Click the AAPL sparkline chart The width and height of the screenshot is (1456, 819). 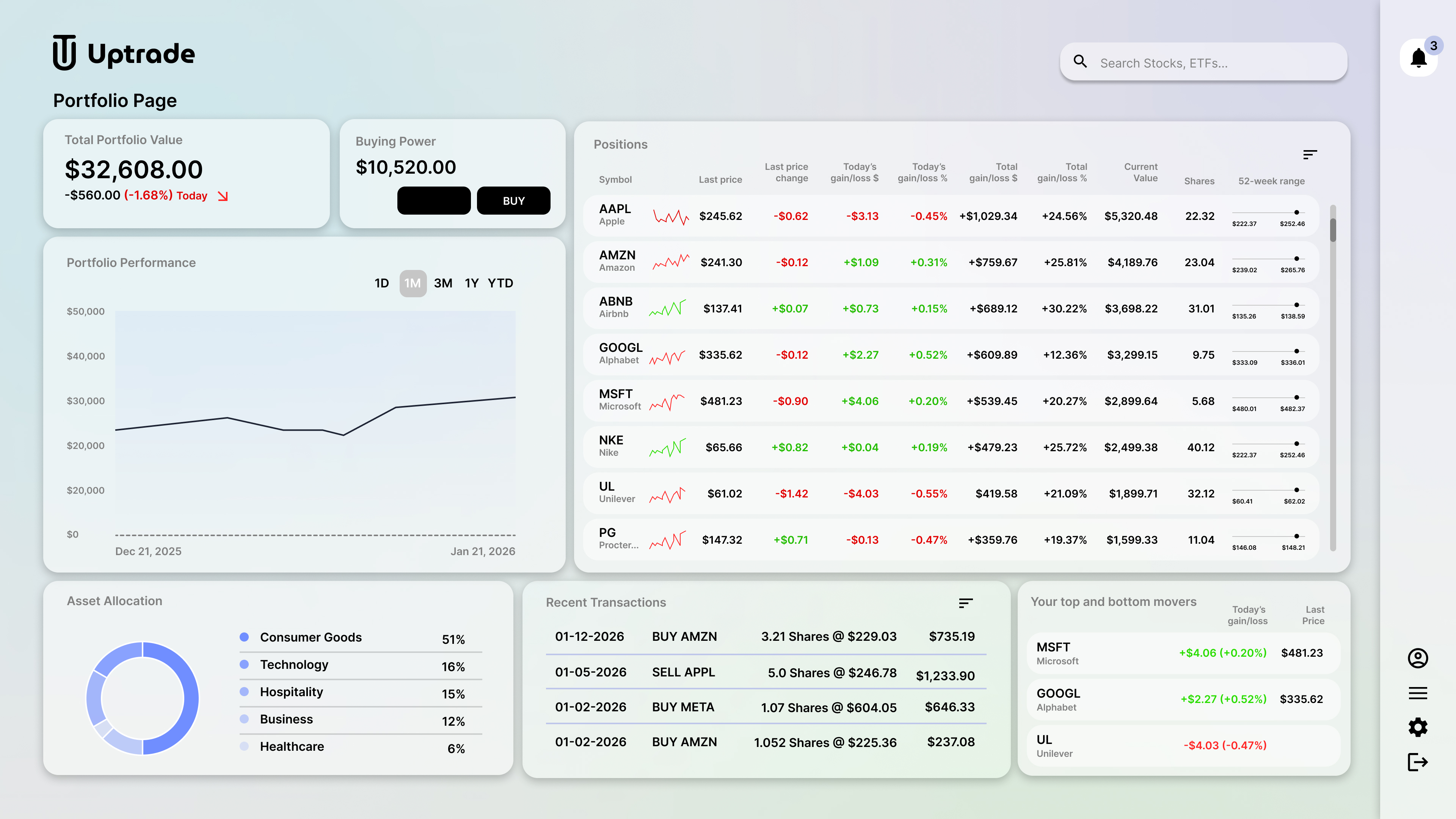pyautogui.click(x=671, y=217)
